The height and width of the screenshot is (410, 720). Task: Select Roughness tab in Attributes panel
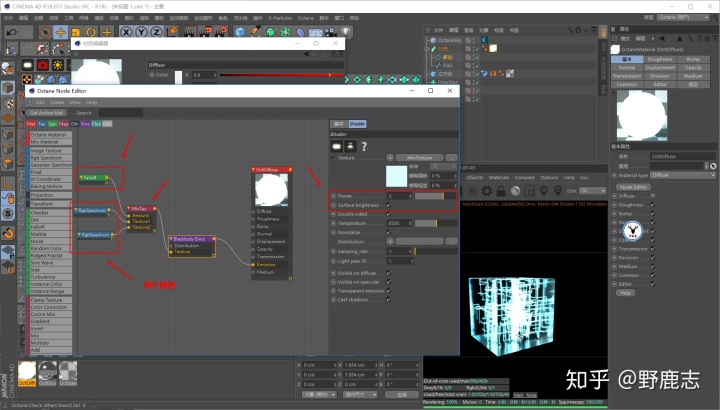coord(660,59)
